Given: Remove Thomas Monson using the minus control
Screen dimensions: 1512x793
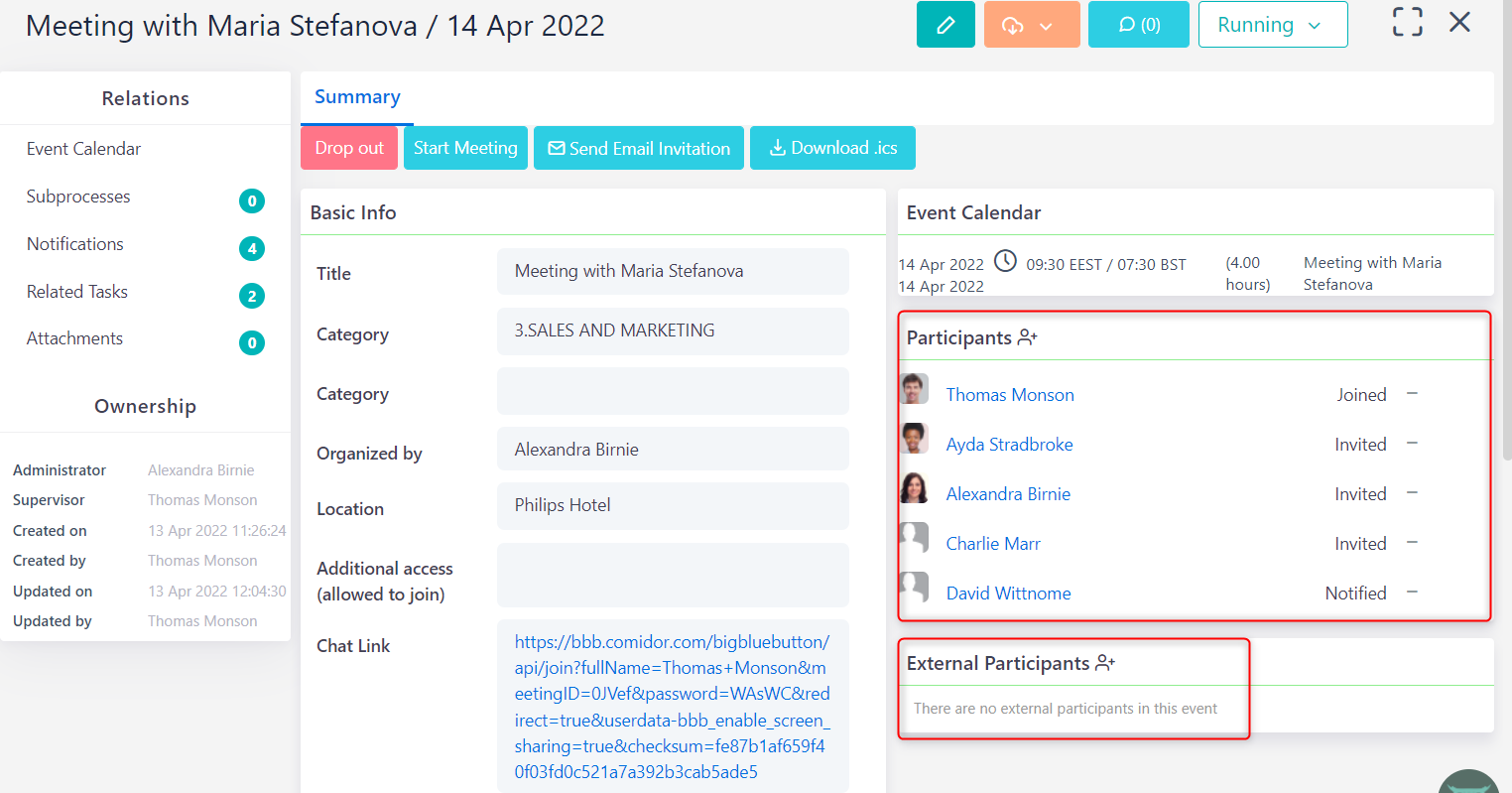Looking at the screenshot, I should (1412, 393).
